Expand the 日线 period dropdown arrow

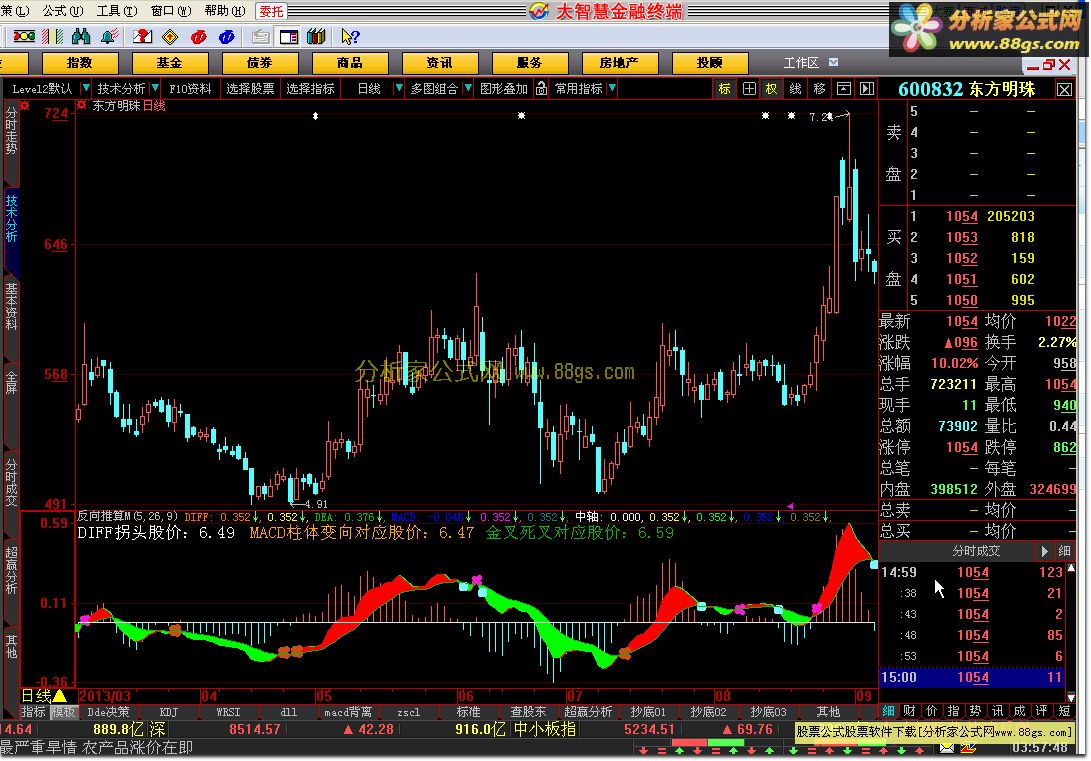[x=399, y=88]
